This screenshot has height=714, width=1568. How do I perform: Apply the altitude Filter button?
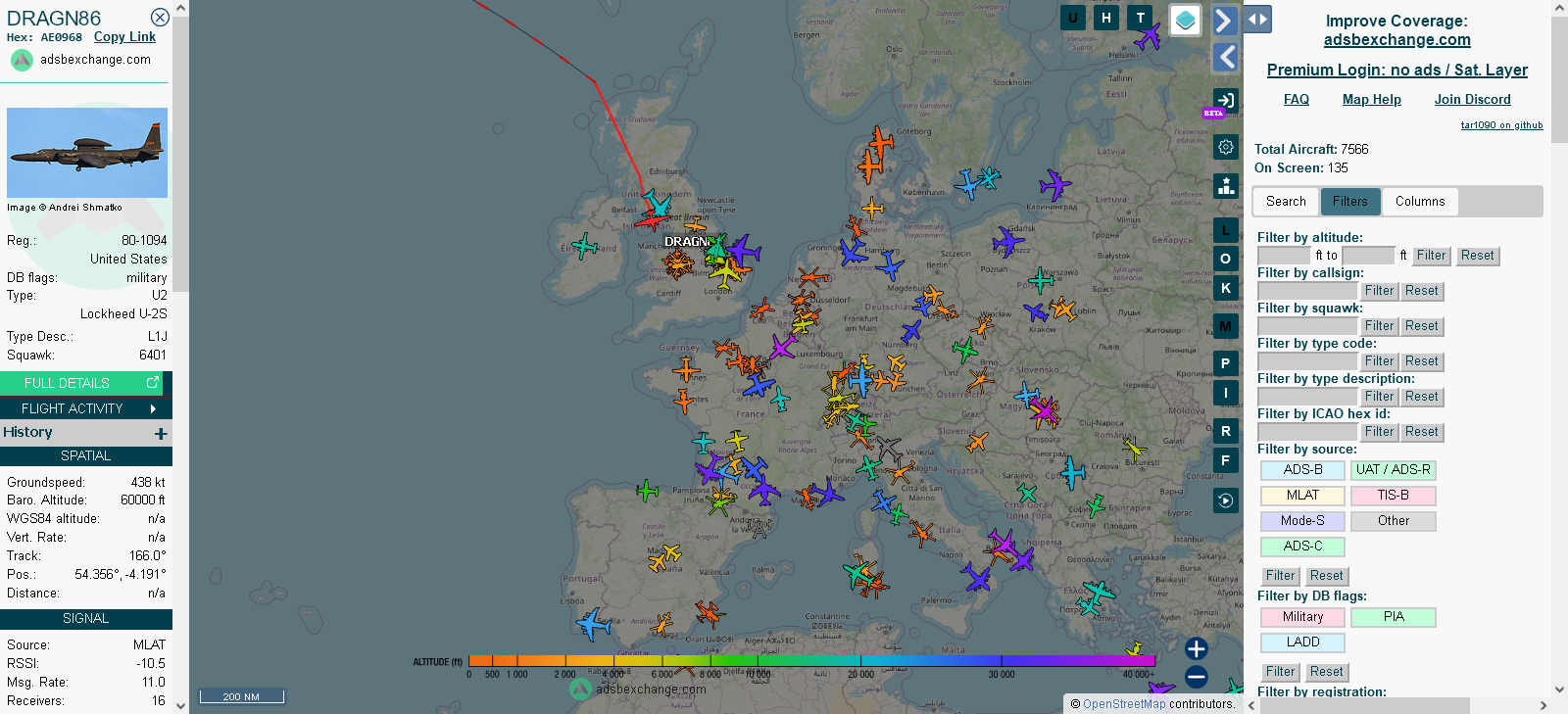tap(1431, 256)
